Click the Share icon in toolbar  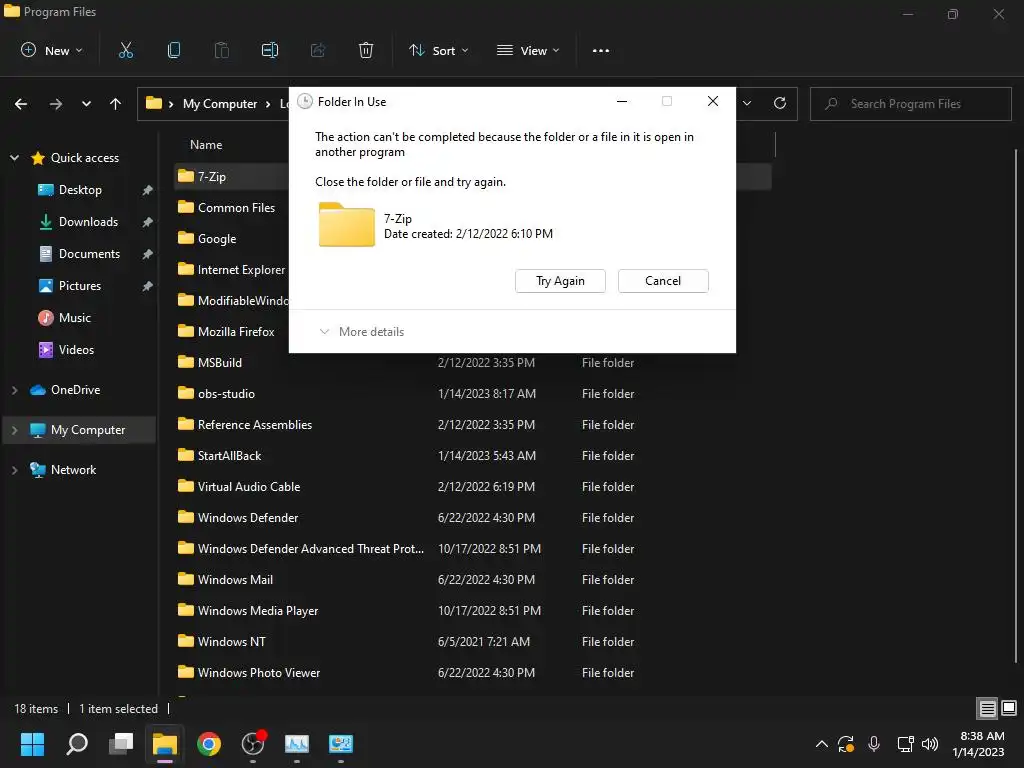318,50
